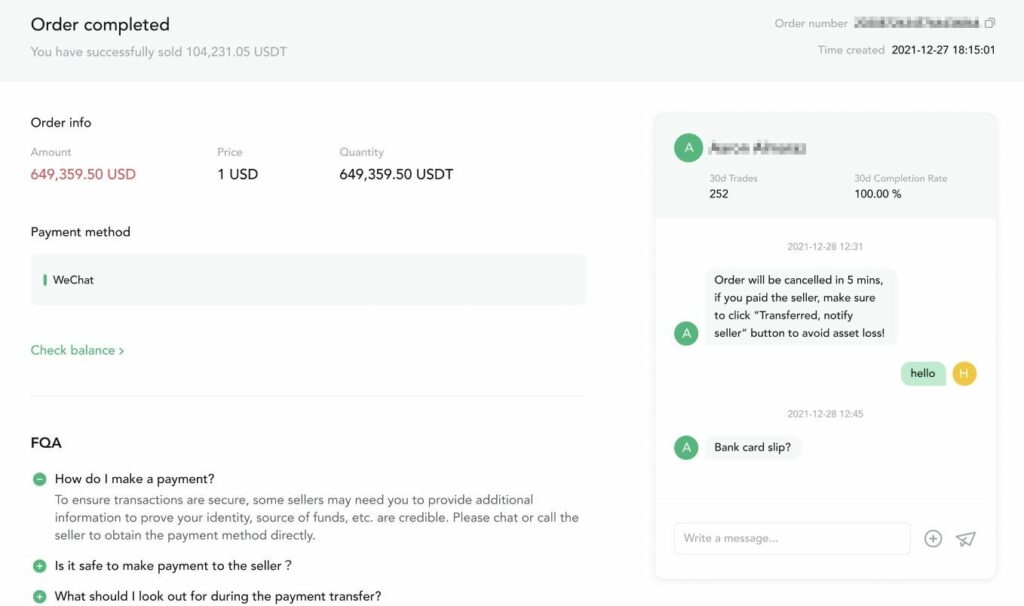This screenshot has width=1024, height=606.
Task: Click the blurred trader name in chat header
Action: [x=758, y=148]
